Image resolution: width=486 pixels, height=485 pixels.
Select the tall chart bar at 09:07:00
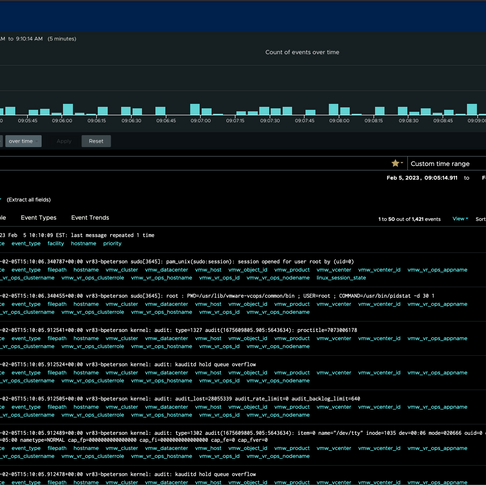tap(195, 109)
